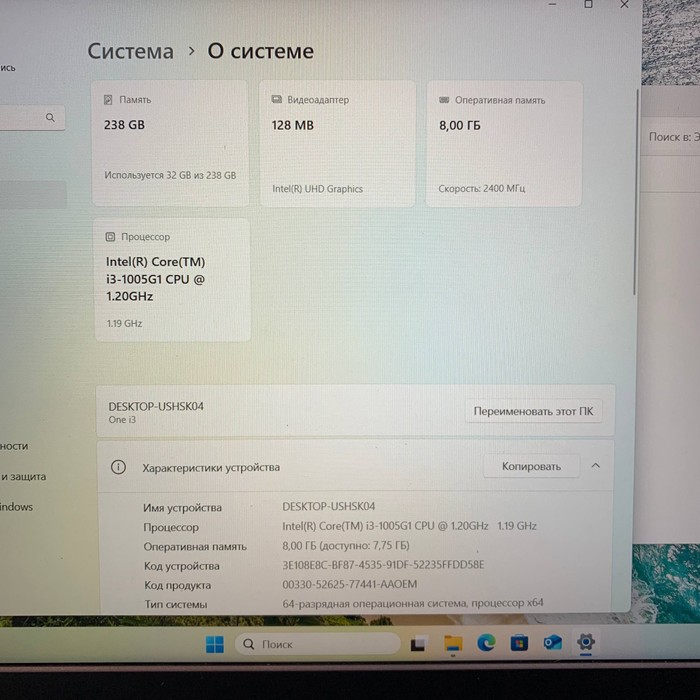
Task: Click the Settings window vertical scrollbar
Action: pos(635,192)
